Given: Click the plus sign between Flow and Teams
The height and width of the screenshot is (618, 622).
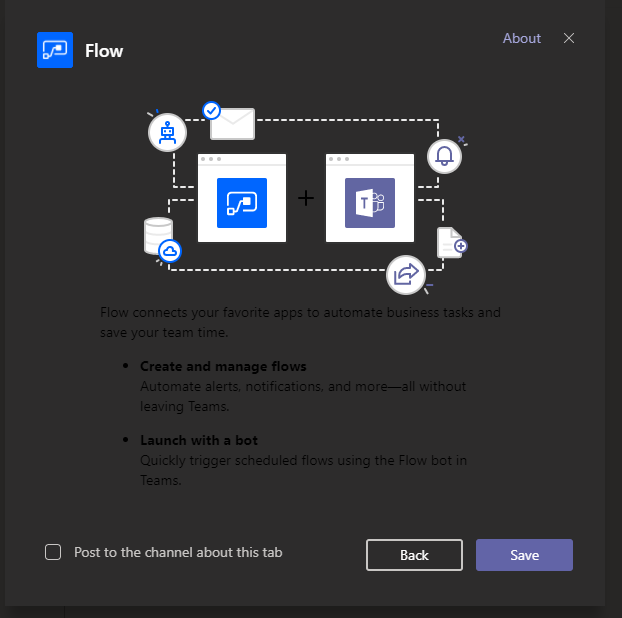Looking at the screenshot, I should [306, 198].
